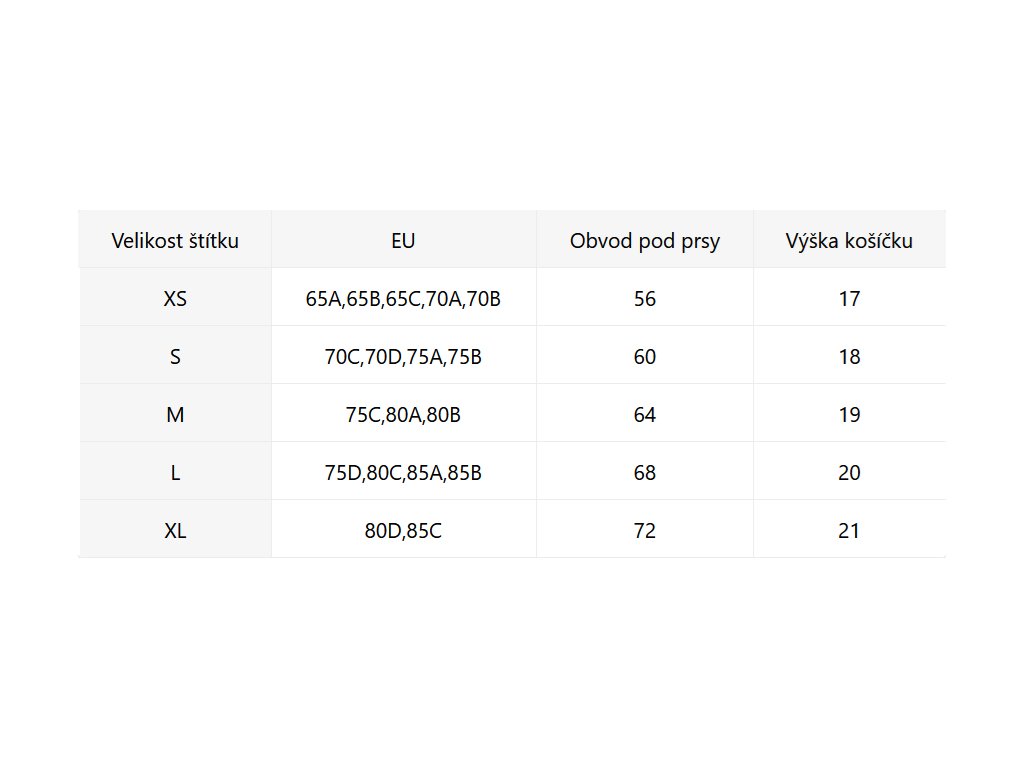1024x768 pixels.
Task: Click the 'Velikost štítku' column header
Action: pyautogui.click(x=175, y=241)
